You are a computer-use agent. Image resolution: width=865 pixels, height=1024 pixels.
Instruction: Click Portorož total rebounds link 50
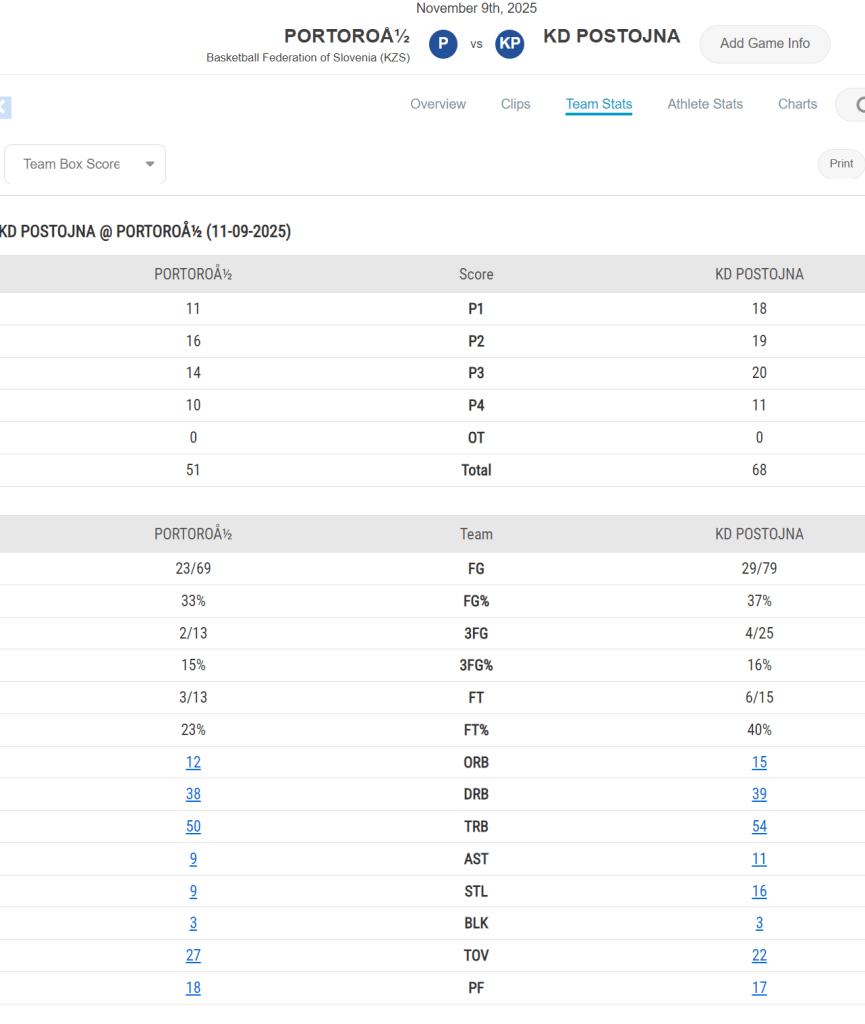(x=193, y=827)
